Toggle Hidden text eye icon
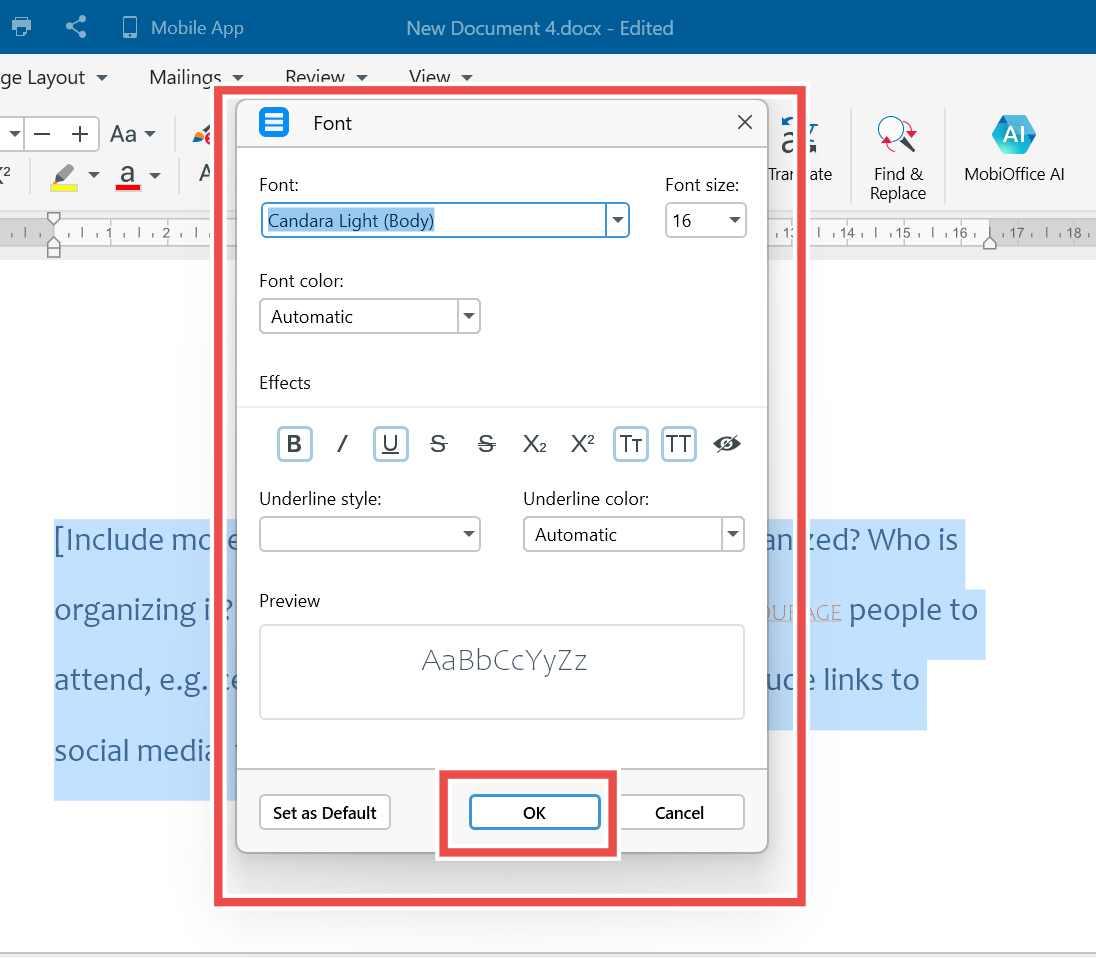The width and height of the screenshot is (1096, 958). [x=727, y=444]
